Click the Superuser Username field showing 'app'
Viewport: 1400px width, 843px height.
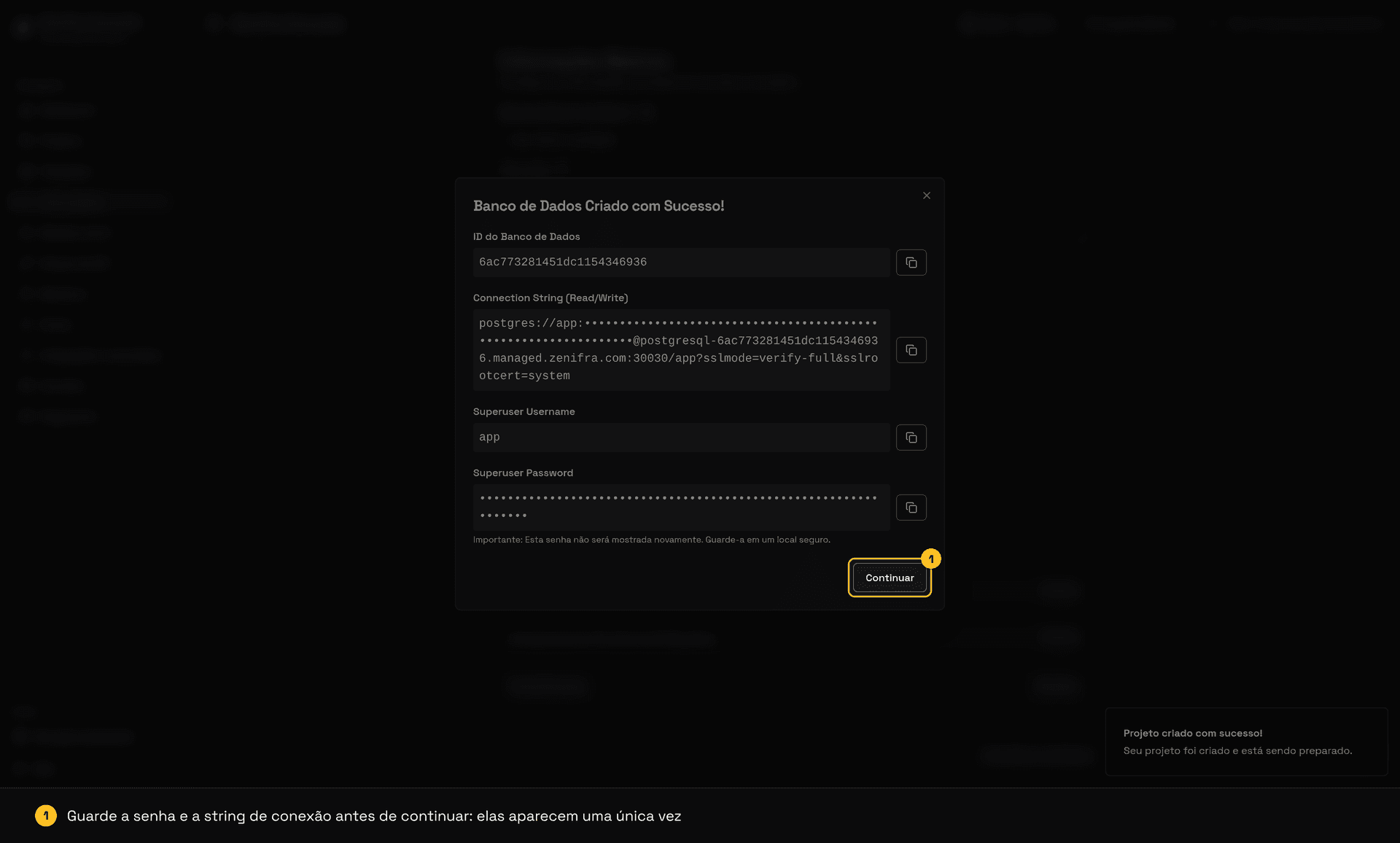(681, 438)
